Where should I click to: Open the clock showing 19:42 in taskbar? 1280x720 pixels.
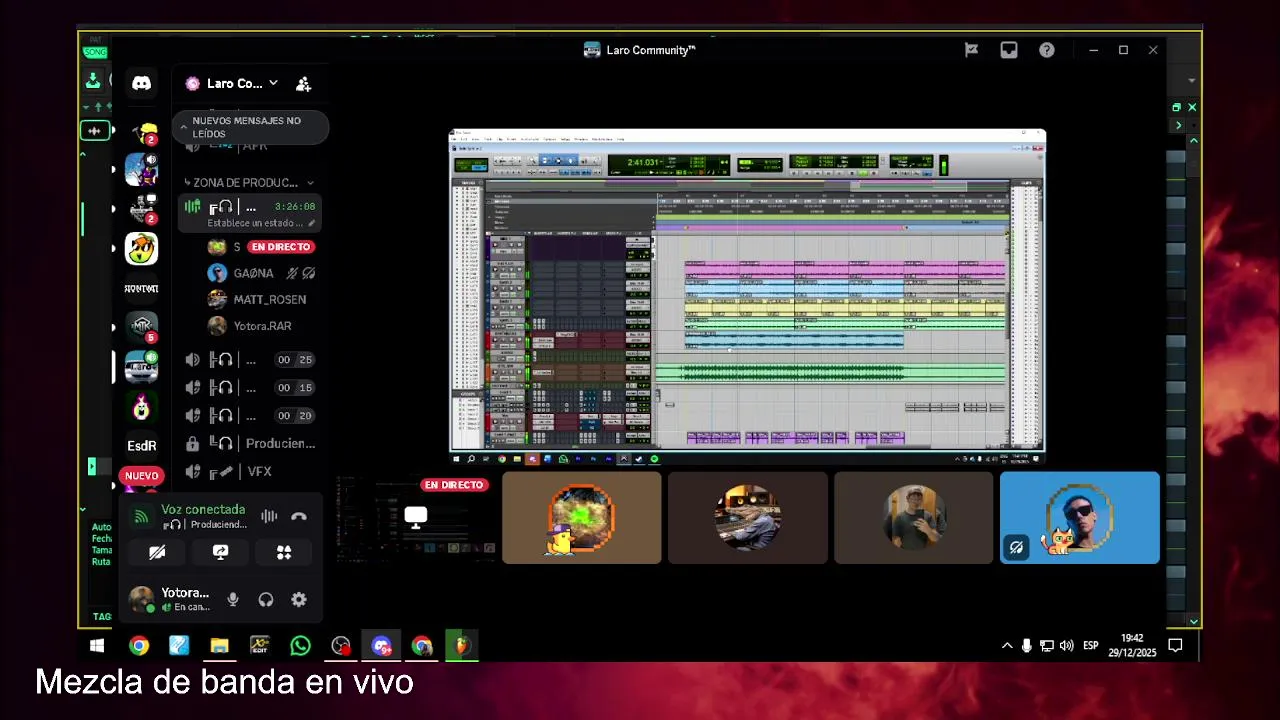[1131, 645]
